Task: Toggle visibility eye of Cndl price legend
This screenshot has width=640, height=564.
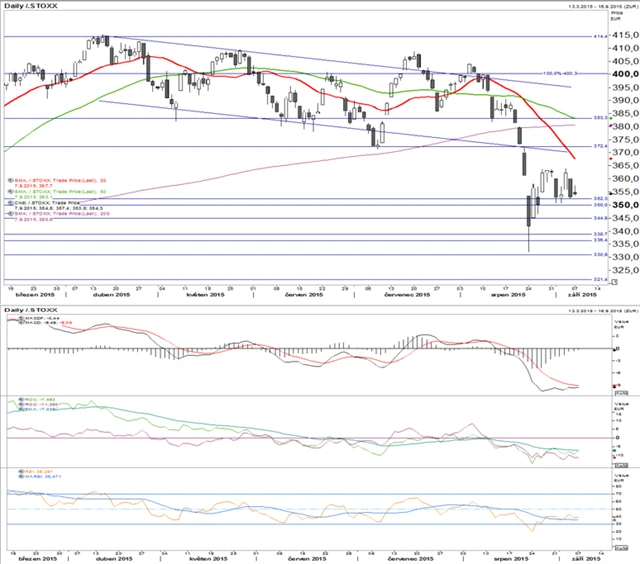Action: pyautogui.click(x=11, y=202)
